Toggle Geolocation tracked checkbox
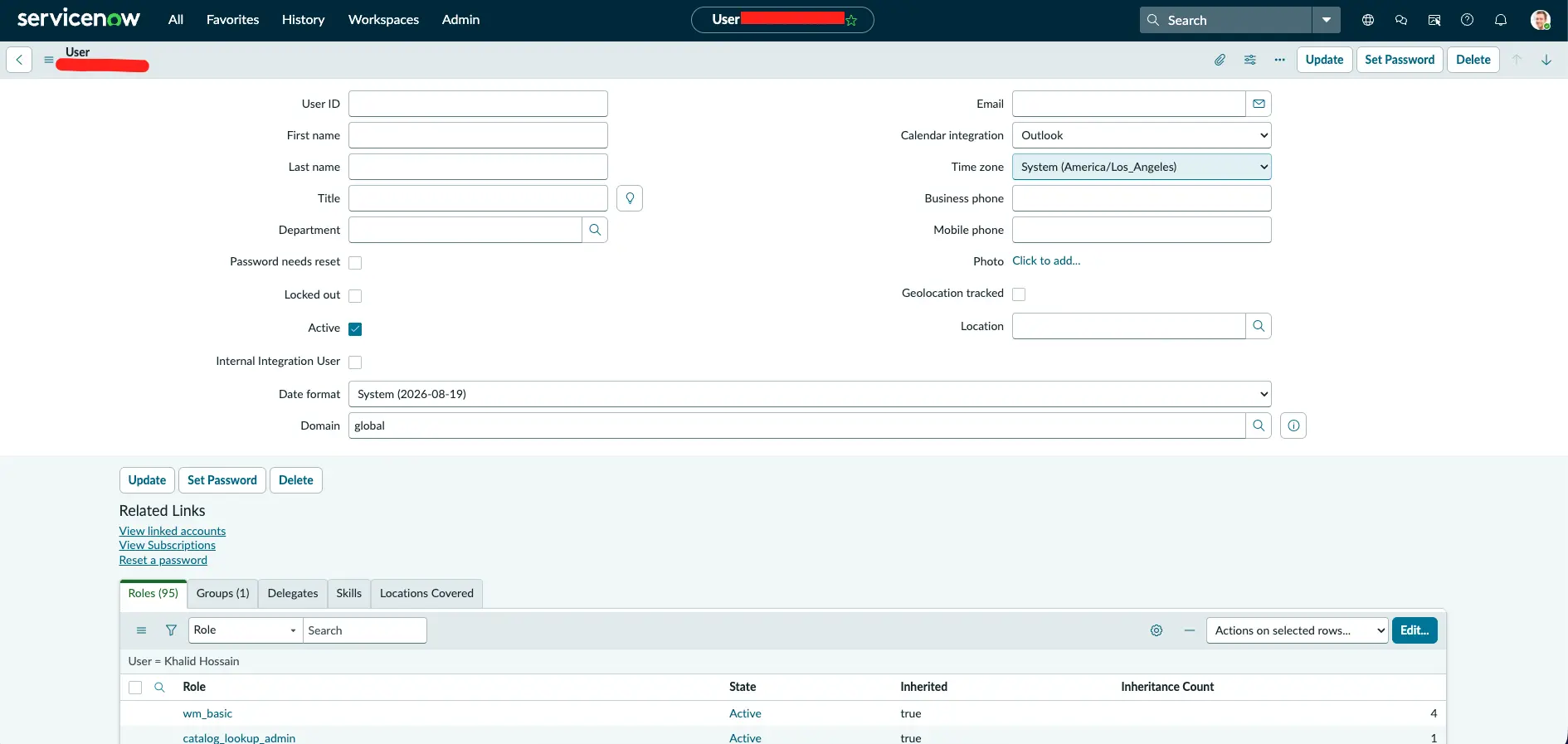 [x=1019, y=294]
